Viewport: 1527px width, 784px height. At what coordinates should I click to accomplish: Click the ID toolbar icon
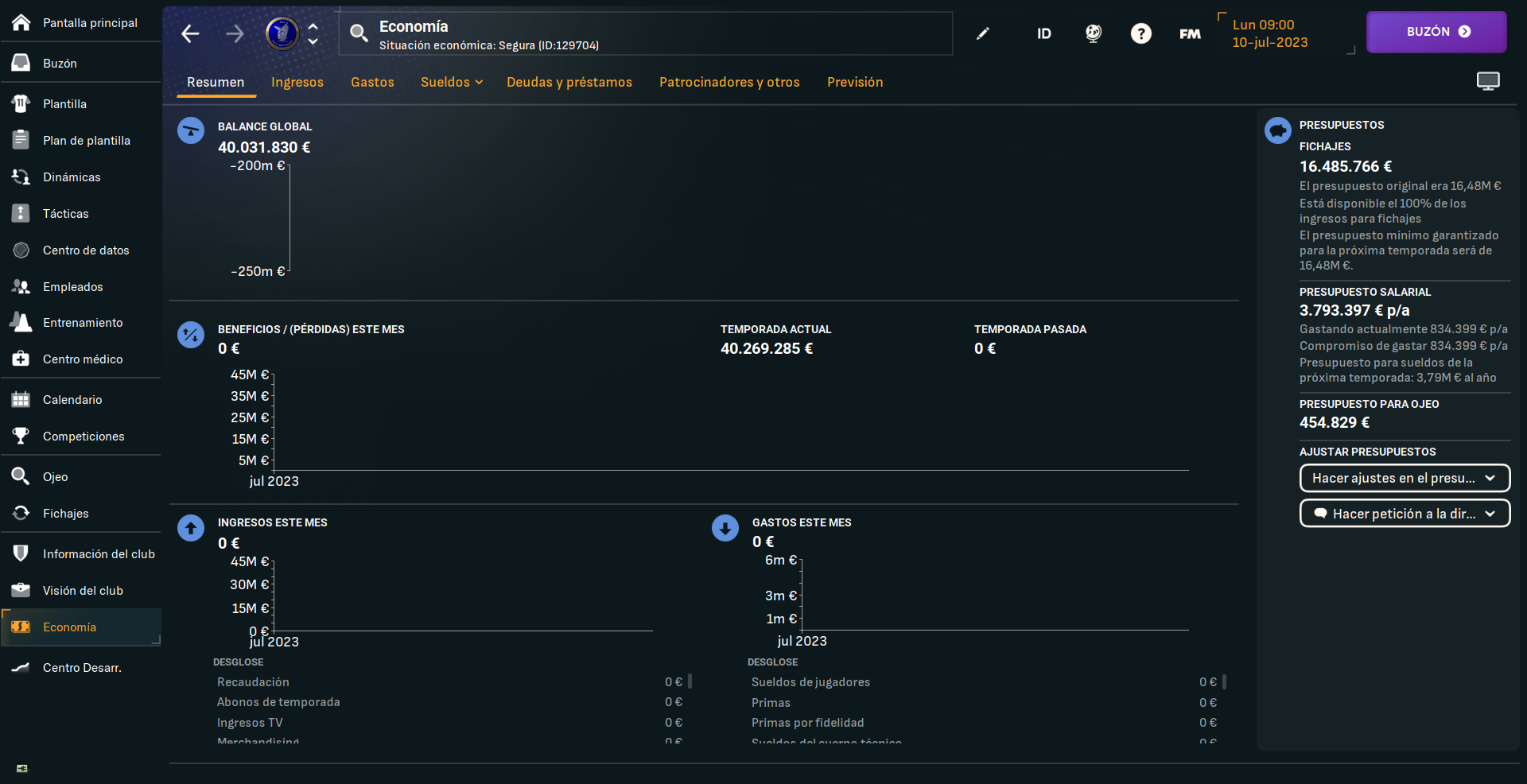point(1044,33)
